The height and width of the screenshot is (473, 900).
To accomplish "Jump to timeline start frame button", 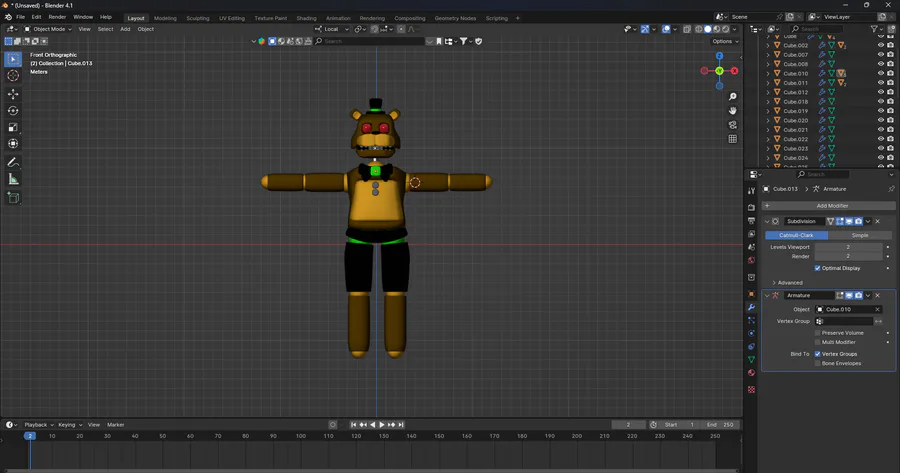I will coord(354,425).
